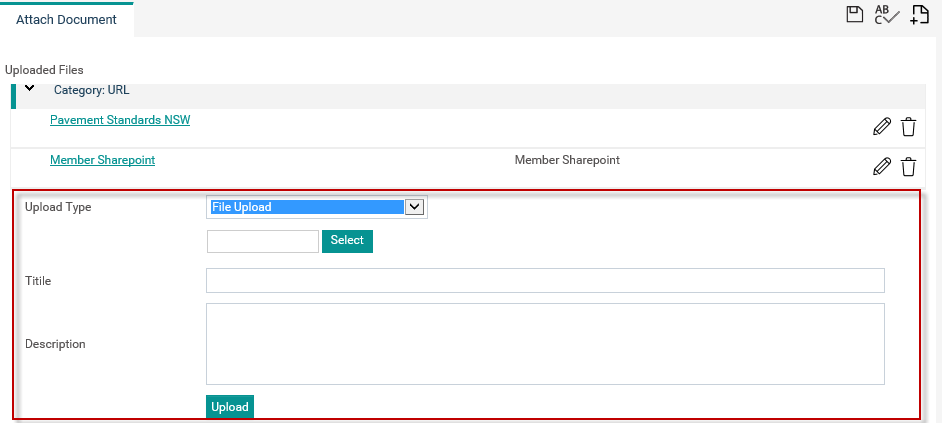Focus the Titile text field
The image size is (942, 423).
click(x=545, y=281)
